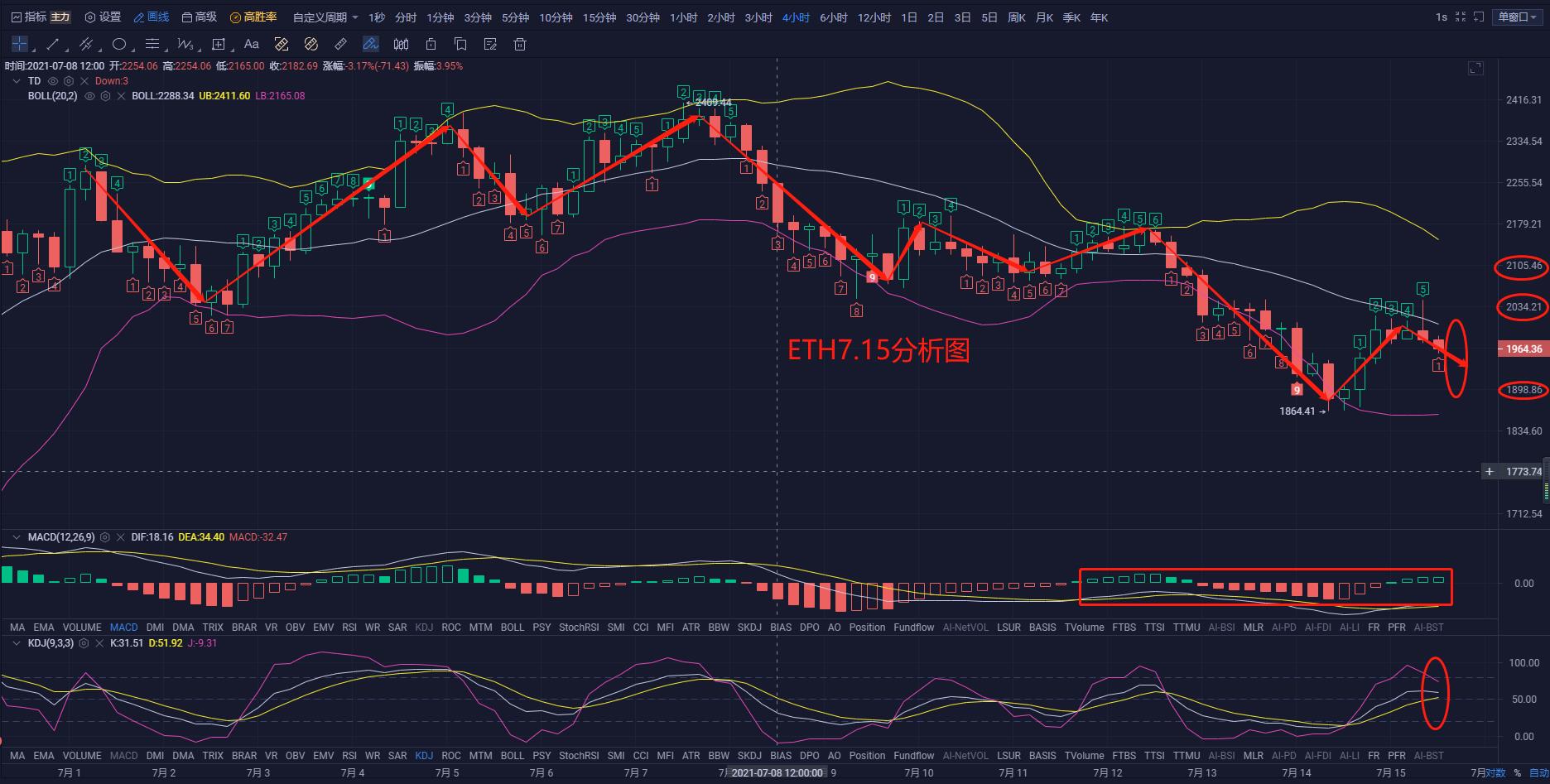This screenshot has width=1550, height=784.
Task: Remove the MACD(12,26,9) pane
Action: pos(121,537)
